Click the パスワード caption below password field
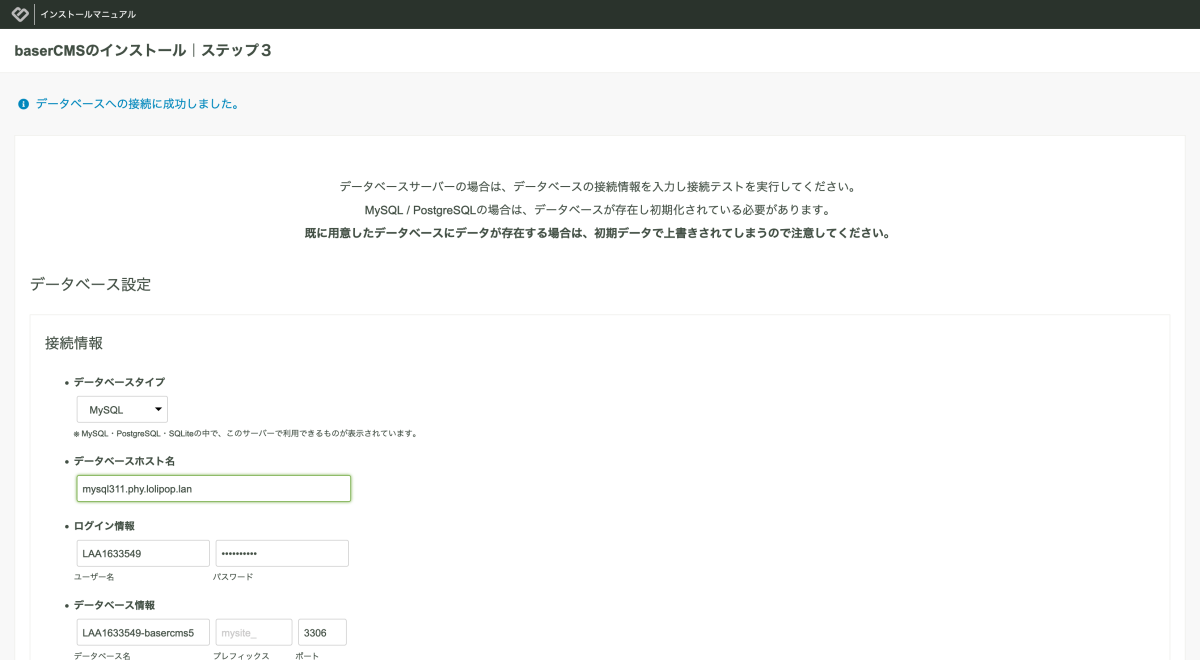The width and height of the screenshot is (1200, 660). pyautogui.click(x=233, y=577)
